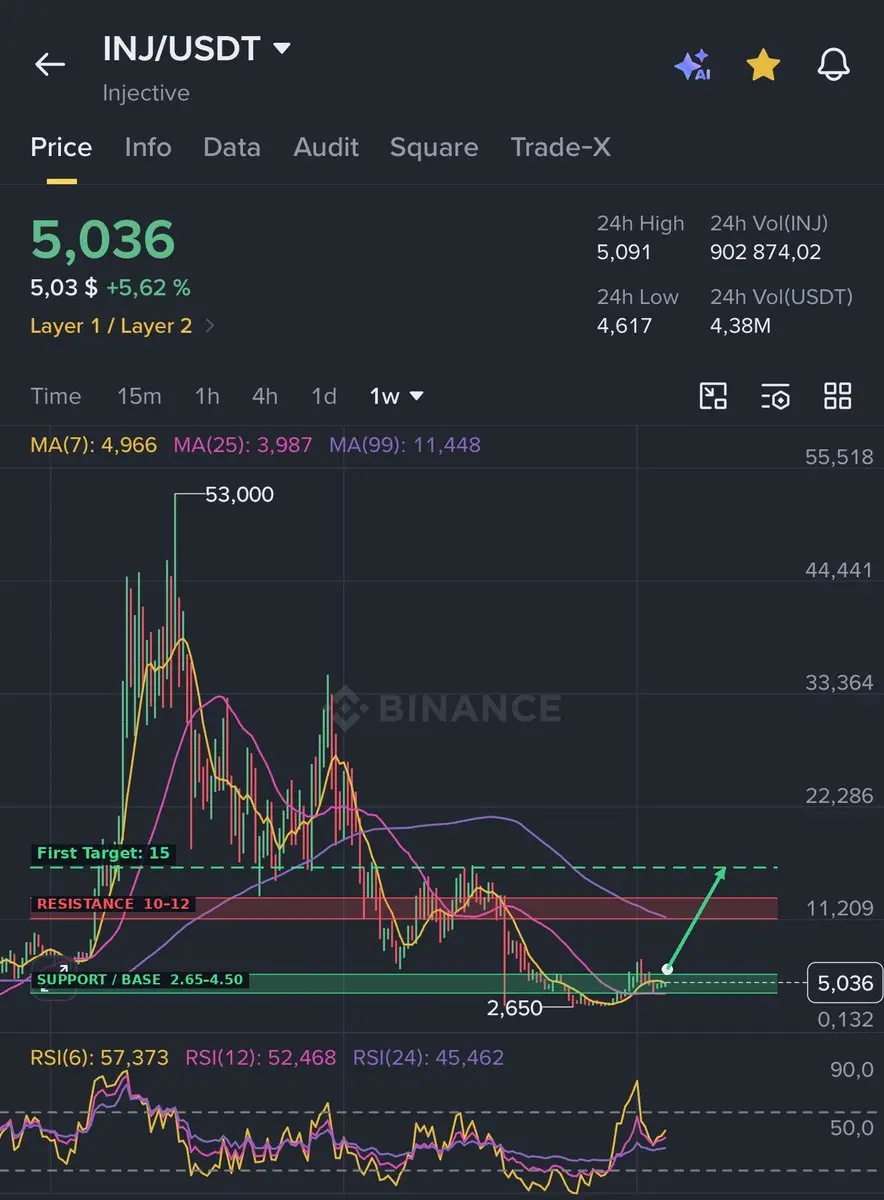Click the 24h High value 5,091
Screen dimensions: 884x1200
pos(624,252)
